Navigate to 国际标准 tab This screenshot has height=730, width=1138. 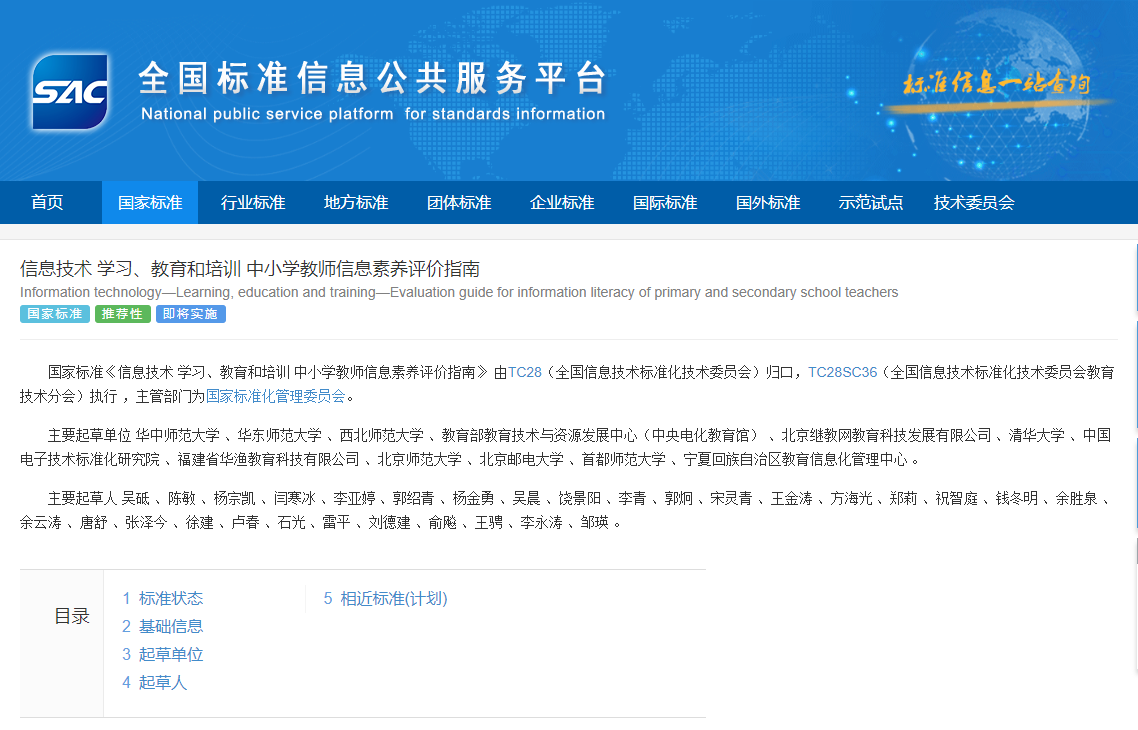pos(665,203)
